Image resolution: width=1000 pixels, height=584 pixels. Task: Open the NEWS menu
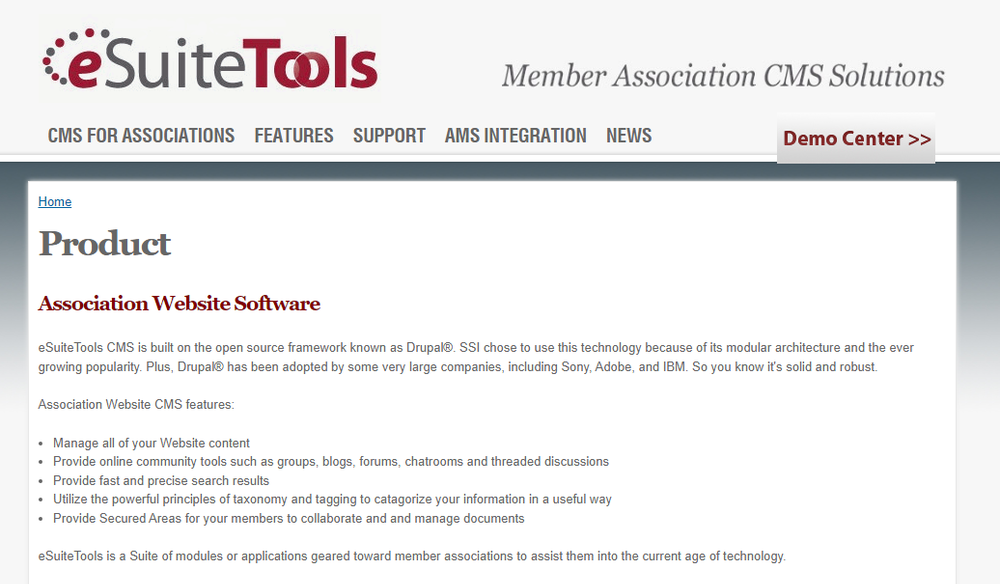(x=628, y=135)
